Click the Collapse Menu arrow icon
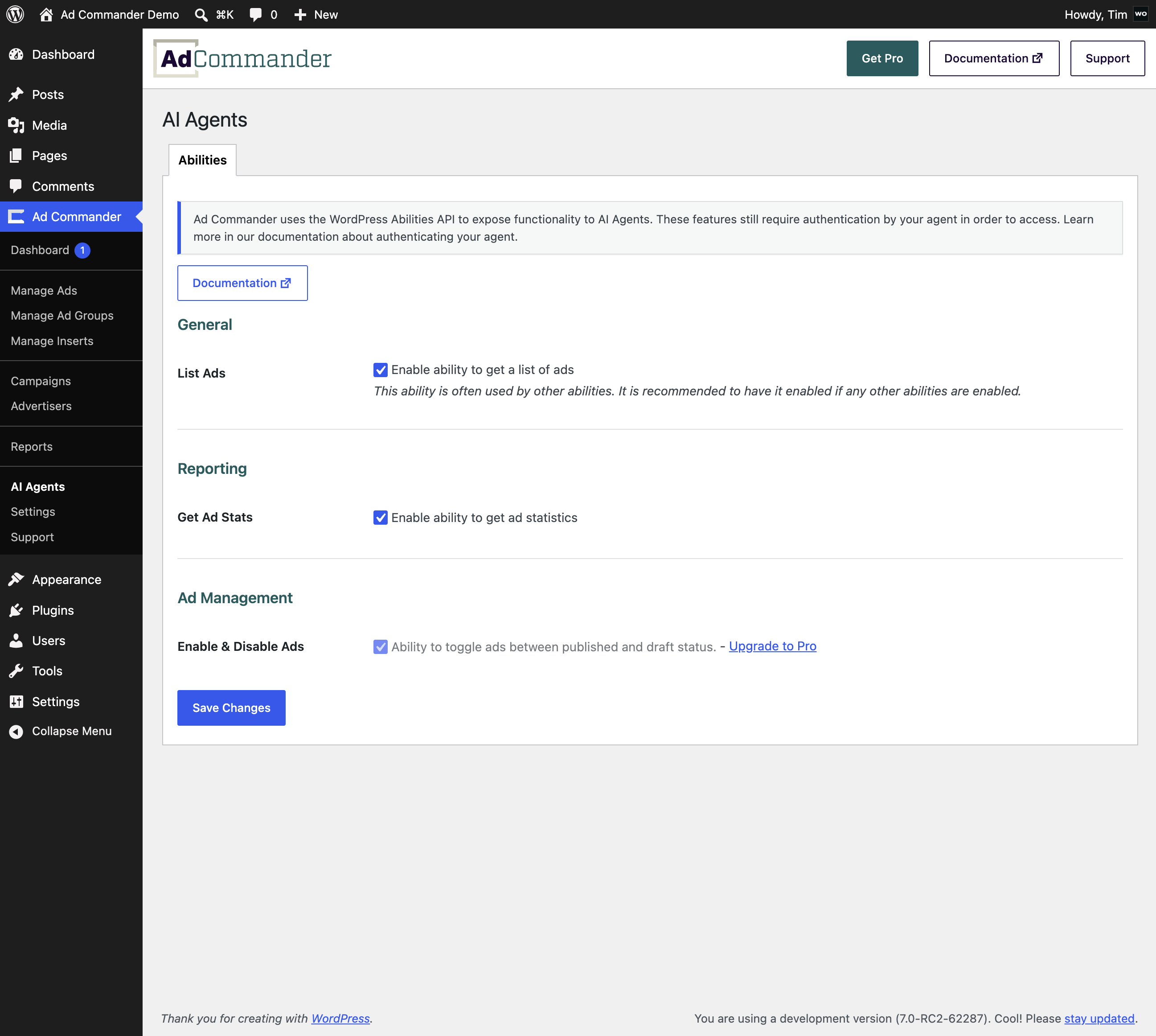The image size is (1156, 1036). click(x=16, y=732)
